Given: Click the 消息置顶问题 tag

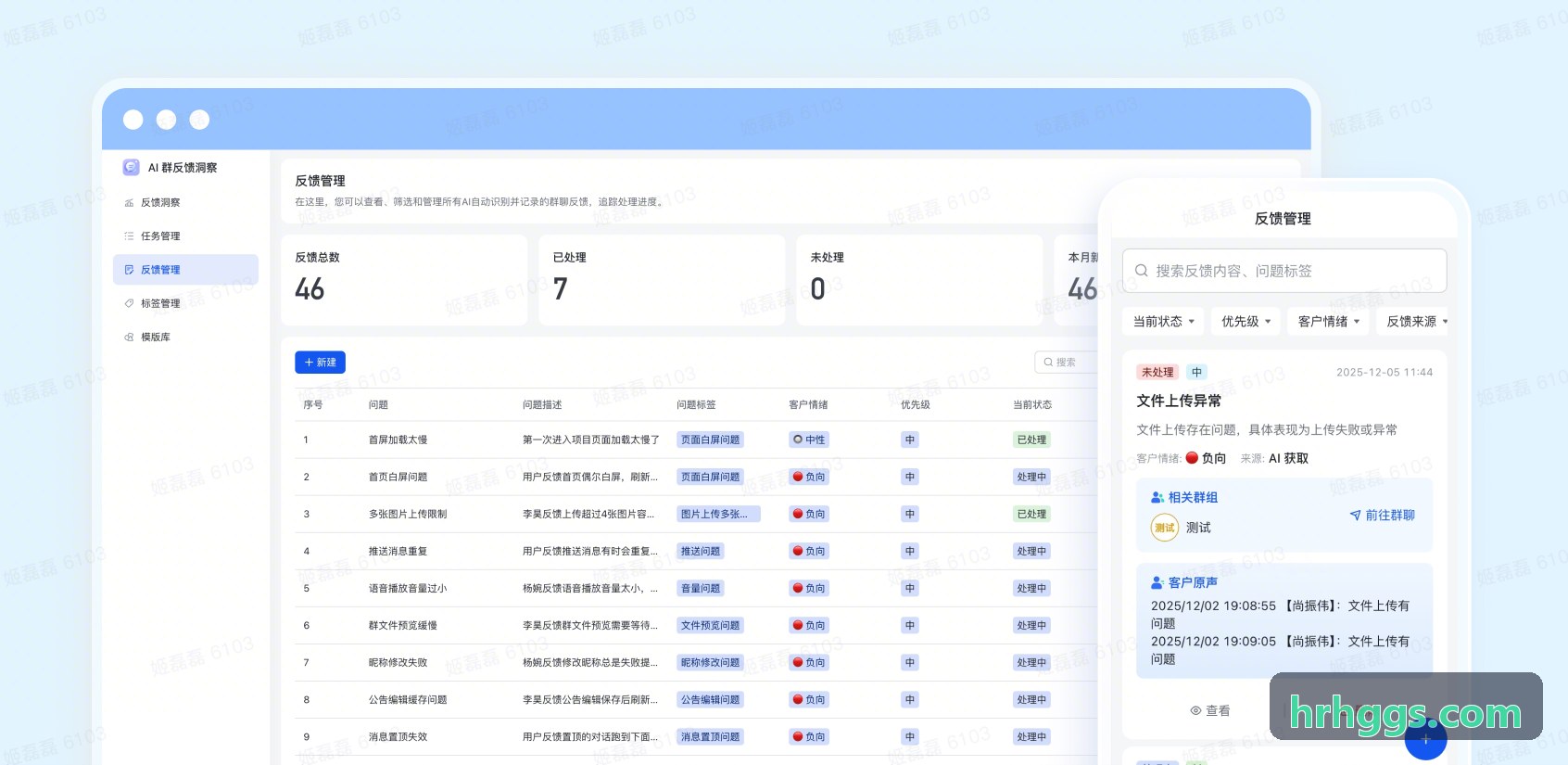Looking at the screenshot, I should (x=711, y=736).
